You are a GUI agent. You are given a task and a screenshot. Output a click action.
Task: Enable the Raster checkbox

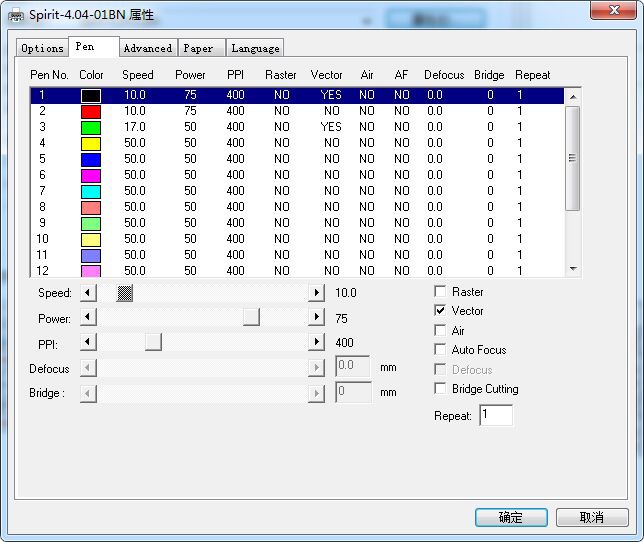[x=440, y=292]
